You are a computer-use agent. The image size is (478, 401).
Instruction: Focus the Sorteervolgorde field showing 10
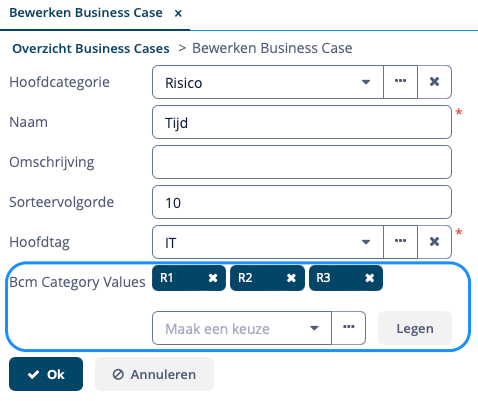(x=302, y=202)
